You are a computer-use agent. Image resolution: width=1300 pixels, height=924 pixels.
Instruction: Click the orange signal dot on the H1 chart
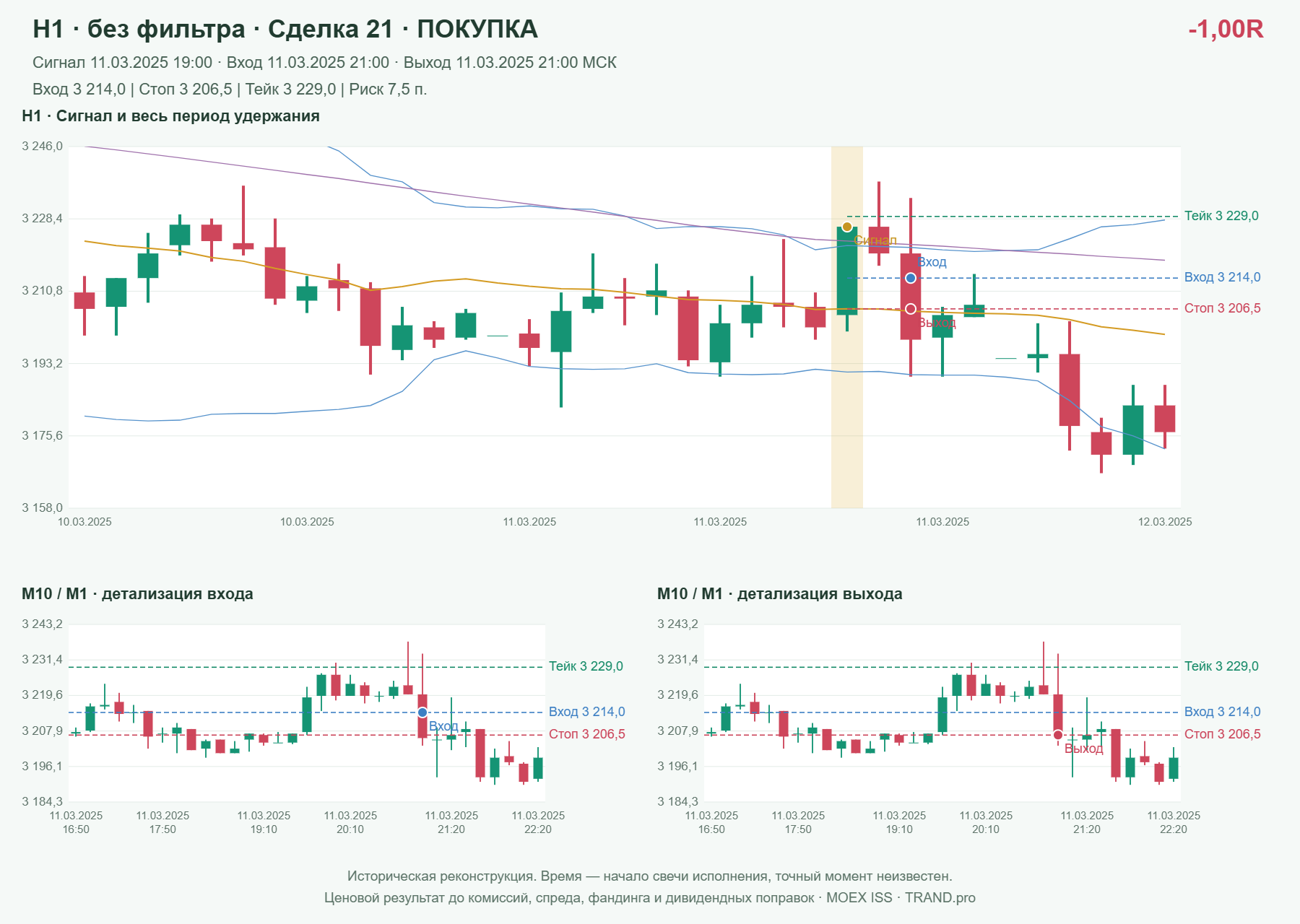(x=847, y=227)
